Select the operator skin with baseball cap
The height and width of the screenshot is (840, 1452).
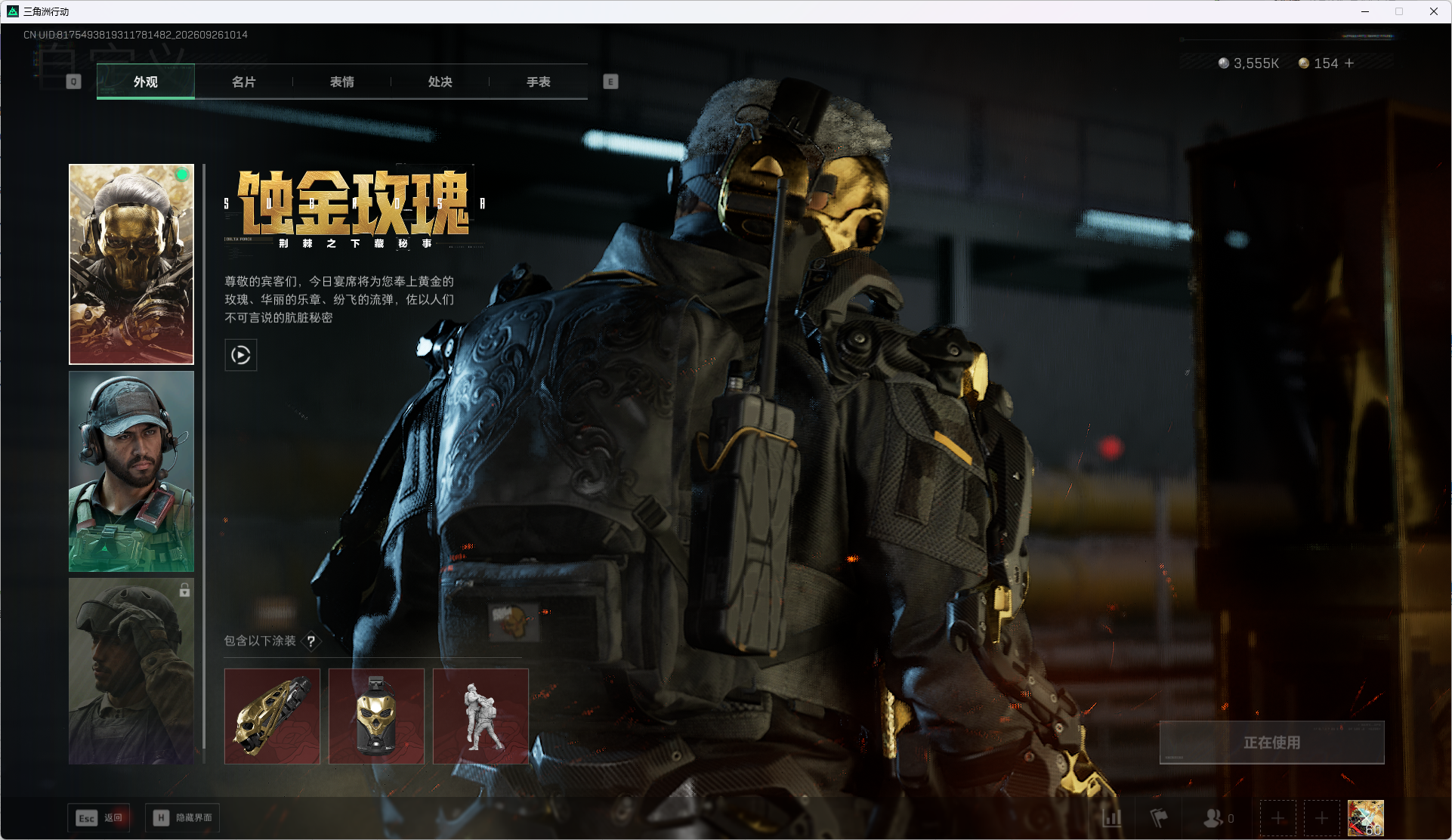click(131, 471)
